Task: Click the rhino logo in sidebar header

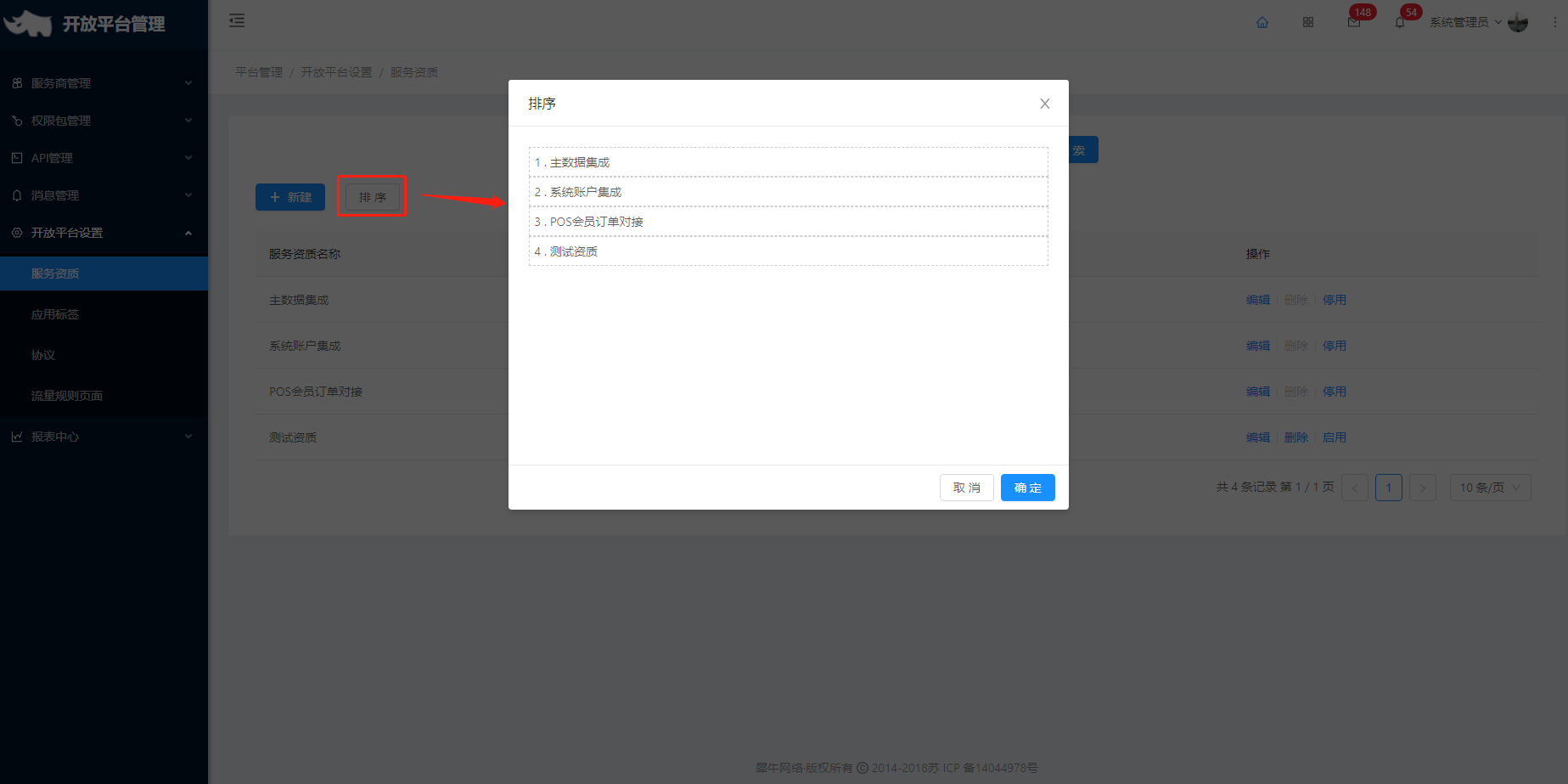Action: pyautogui.click(x=28, y=24)
